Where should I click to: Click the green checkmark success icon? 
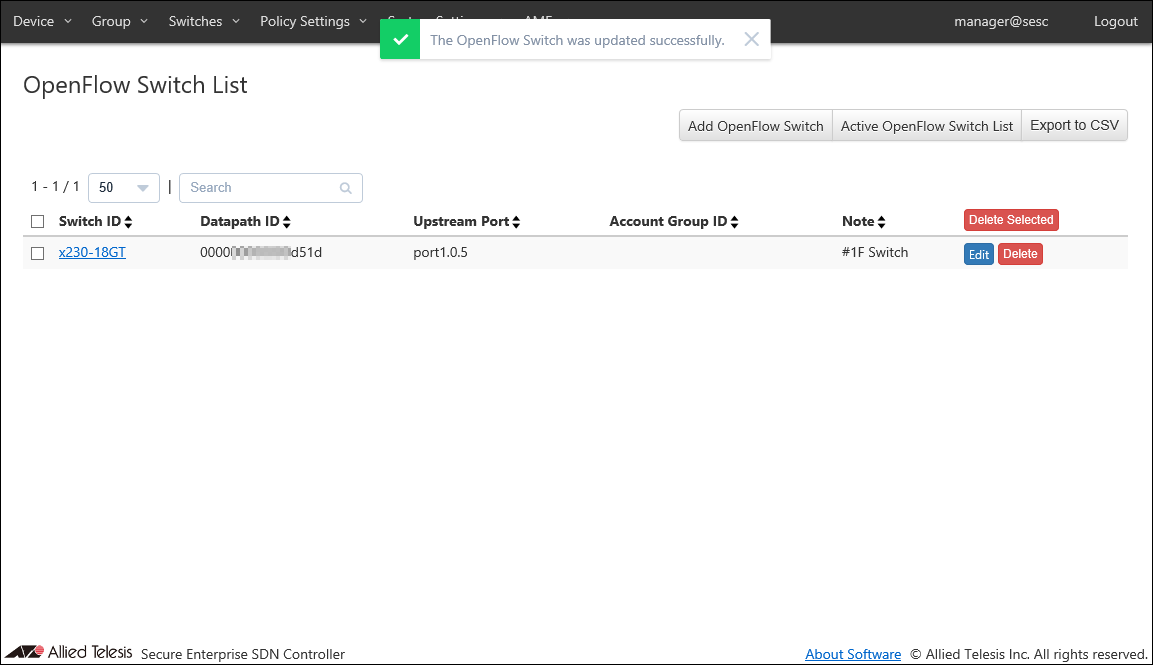pyautogui.click(x=400, y=40)
